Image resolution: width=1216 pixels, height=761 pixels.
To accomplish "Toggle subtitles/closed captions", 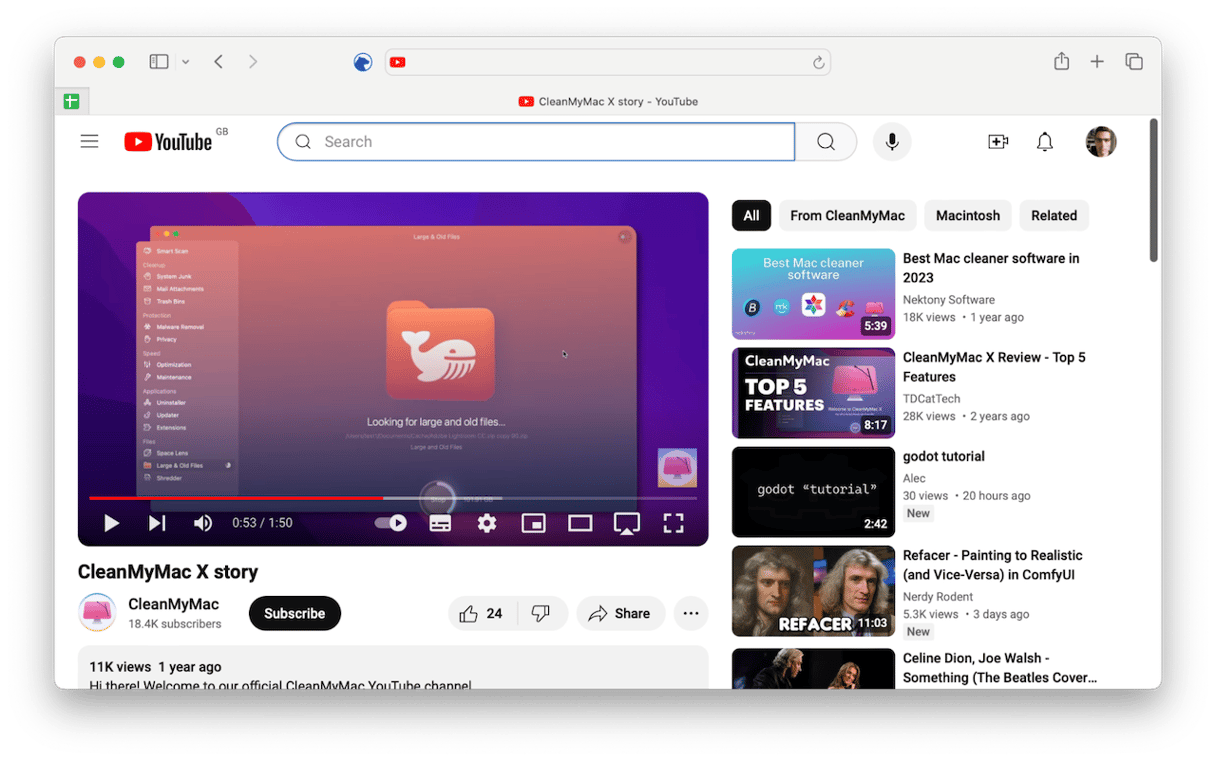I will (440, 523).
